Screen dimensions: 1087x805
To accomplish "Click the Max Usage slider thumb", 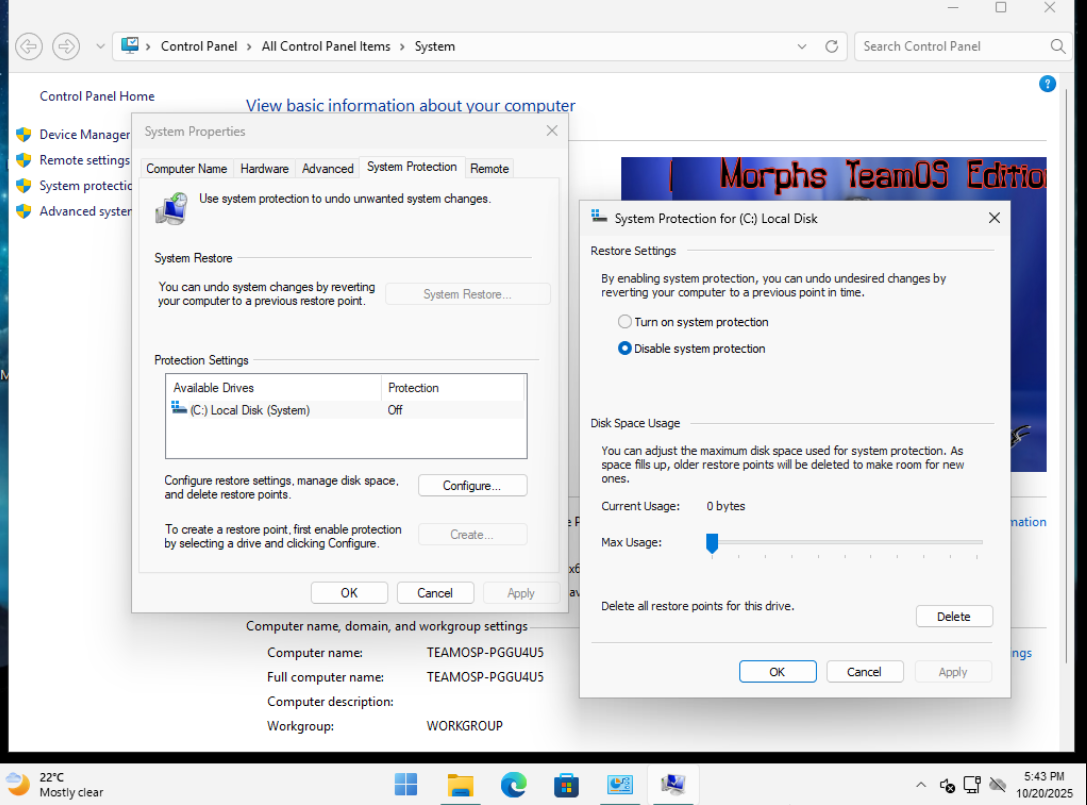I will pyautogui.click(x=712, y=543).
